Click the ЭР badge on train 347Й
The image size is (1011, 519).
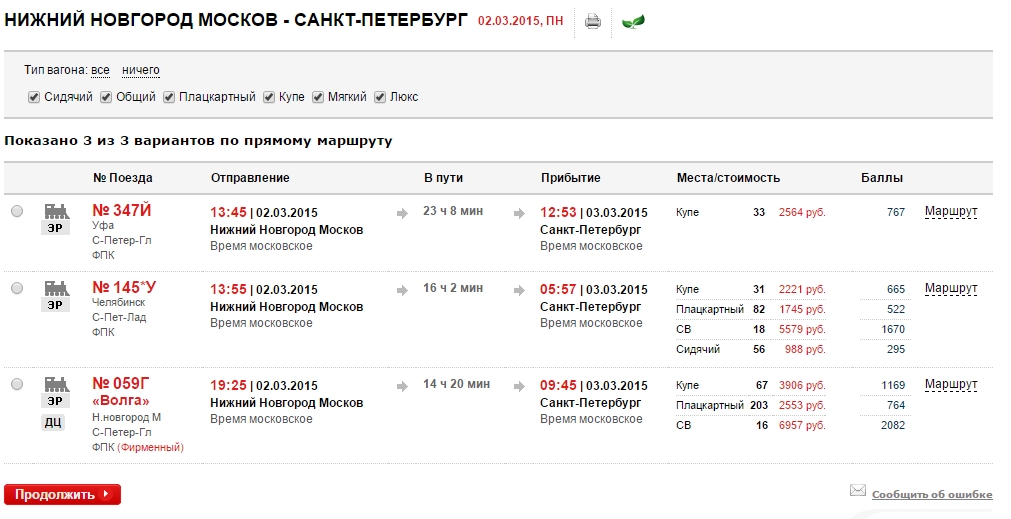(x=55, y=228)
